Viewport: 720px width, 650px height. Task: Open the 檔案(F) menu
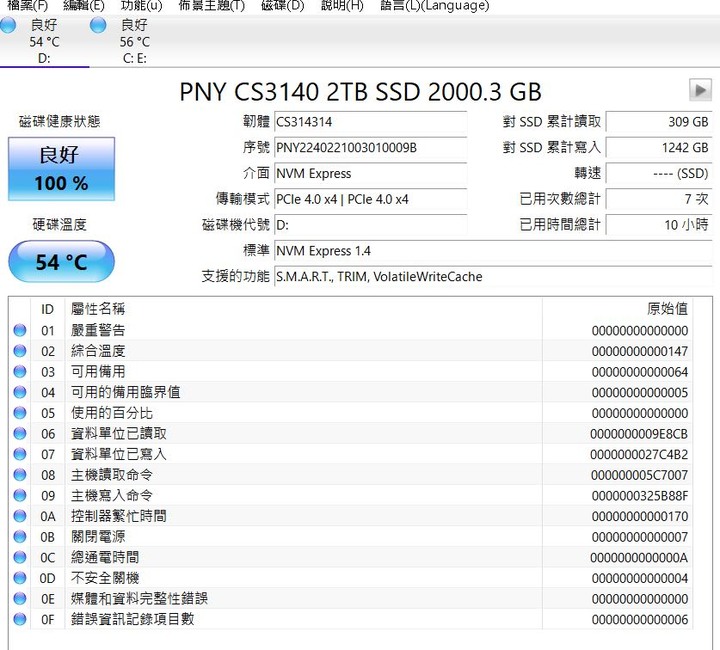(x=28, y=6)
